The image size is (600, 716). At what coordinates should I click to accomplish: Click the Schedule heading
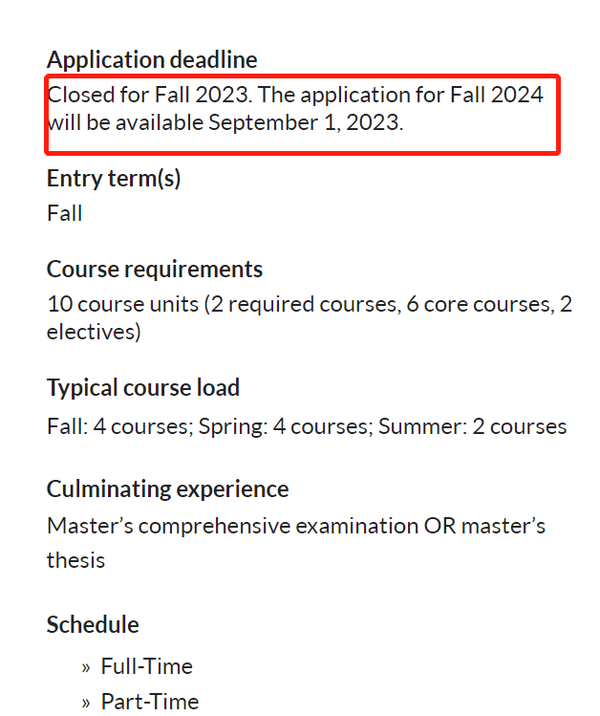point(93,625)
